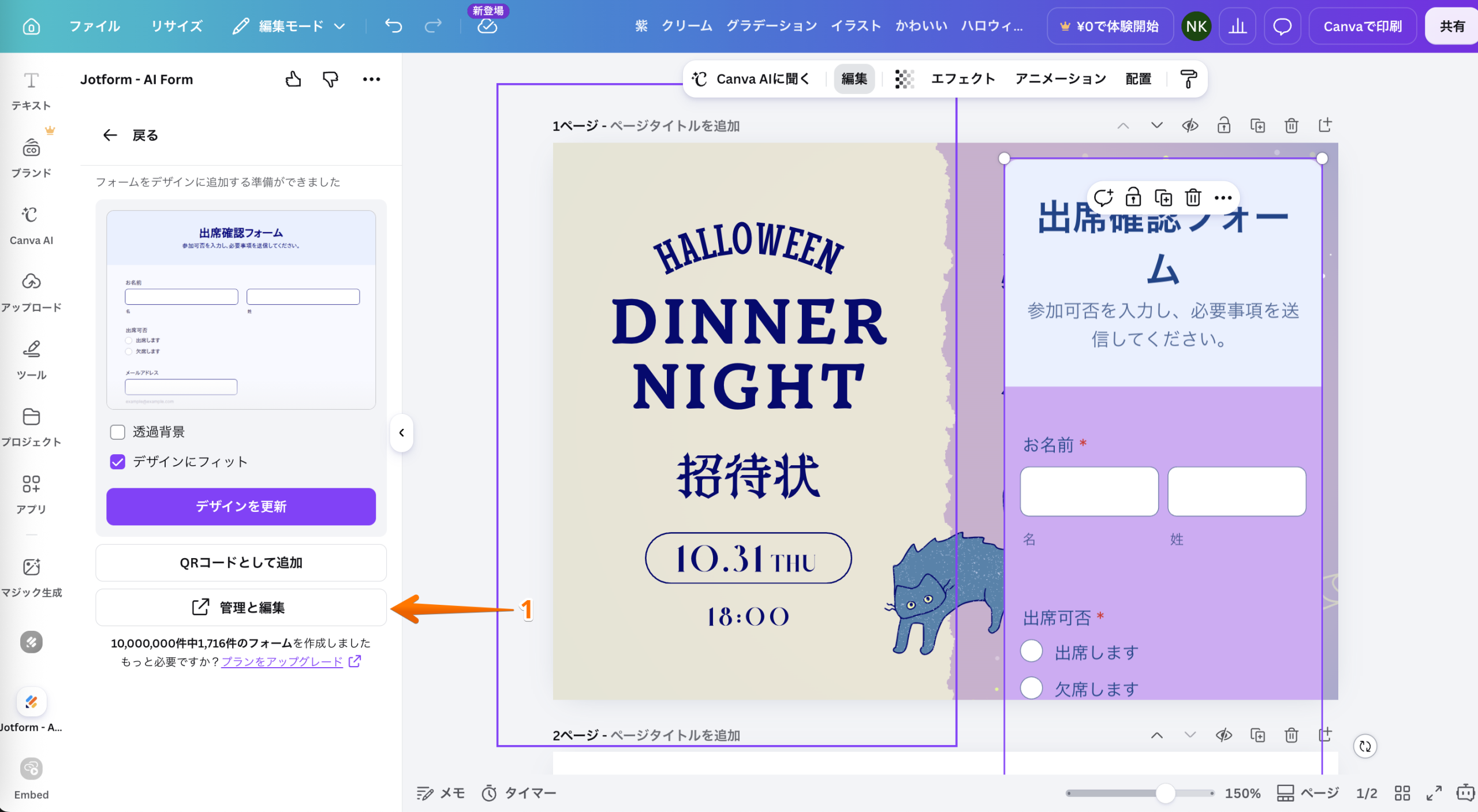
Task: Click 編集 in the element toolbar
Action: [854, 79]
